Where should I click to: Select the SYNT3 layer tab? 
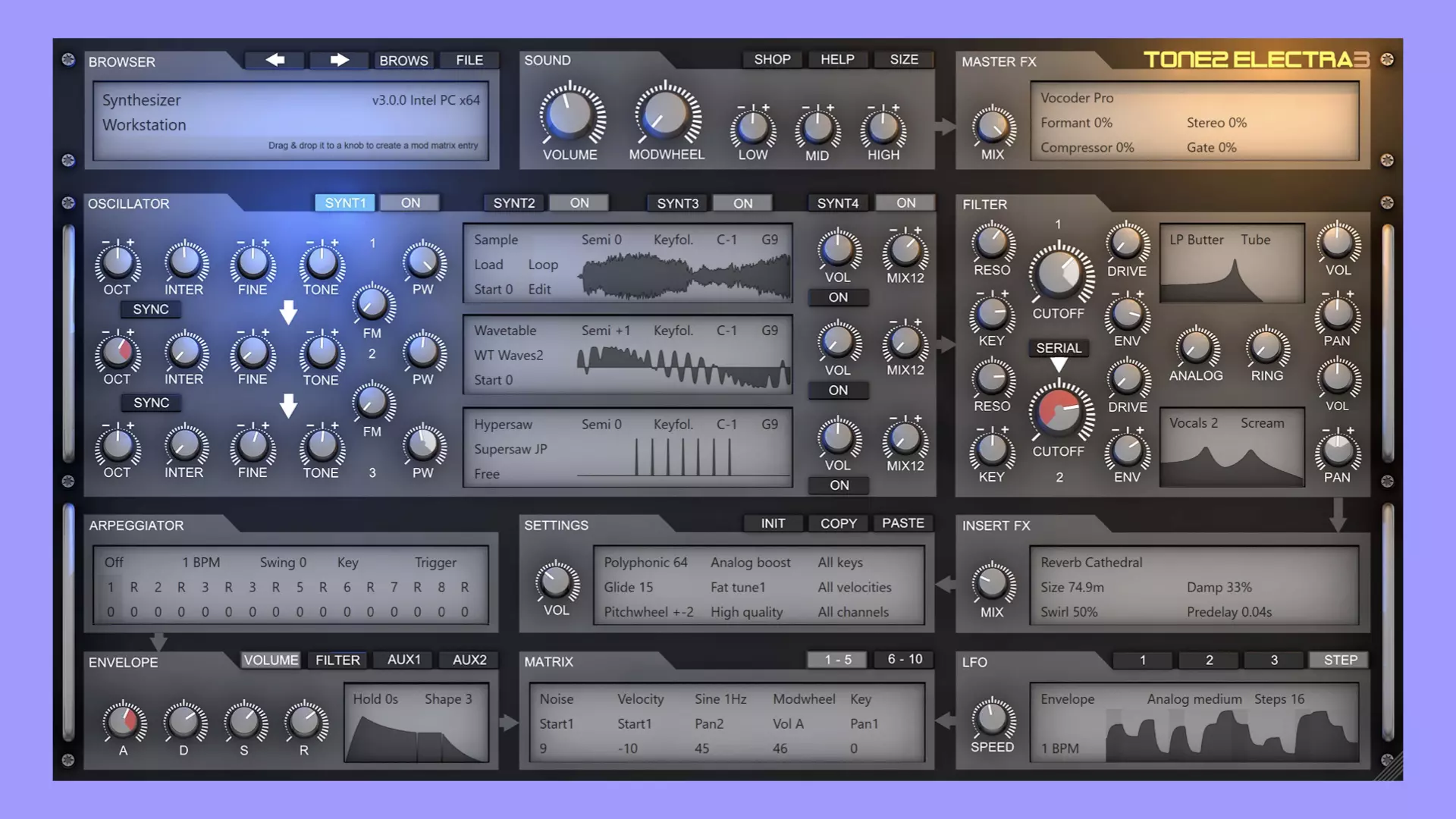pos(678,203)
